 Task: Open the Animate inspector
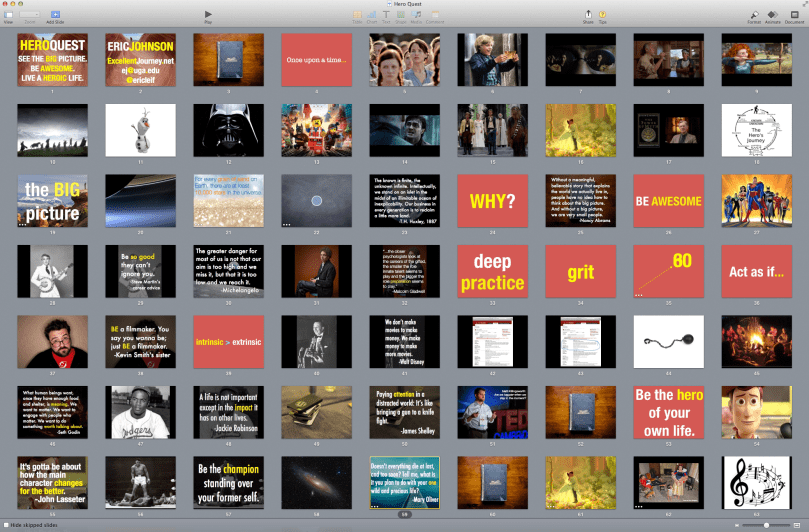coord(772,15)
